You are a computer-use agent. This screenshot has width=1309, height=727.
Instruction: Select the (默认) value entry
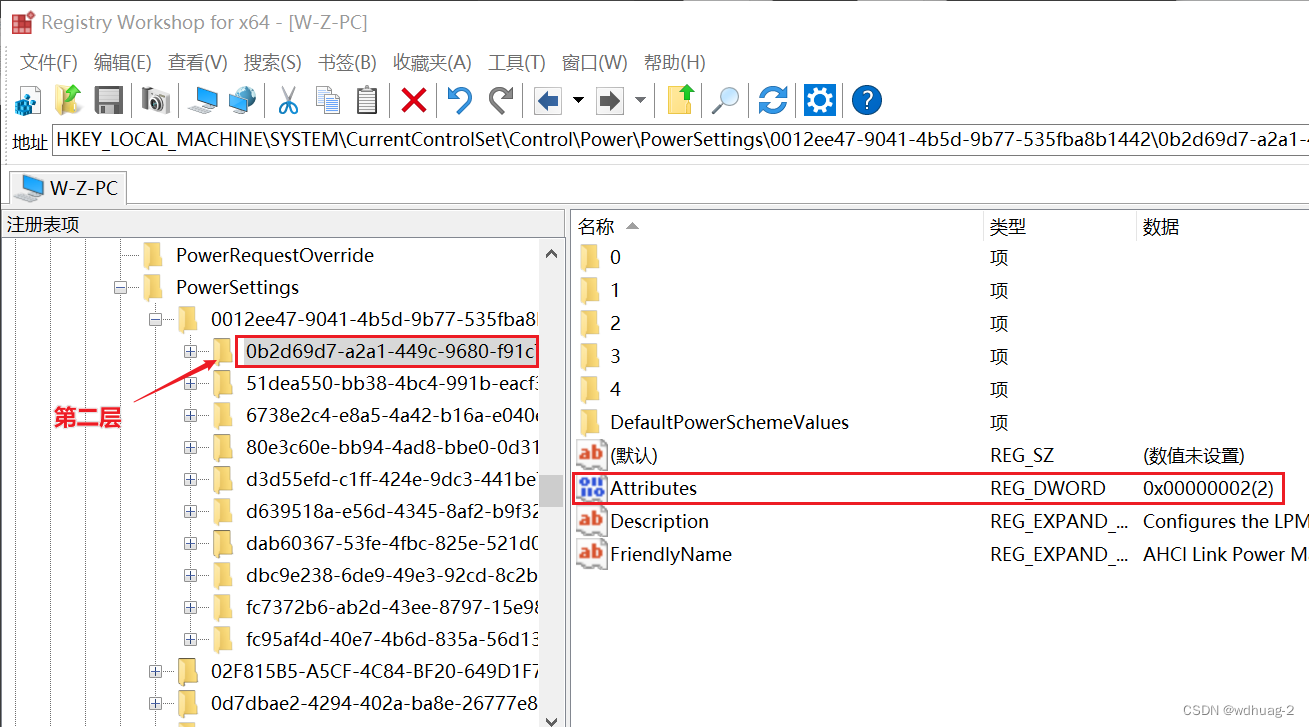[x=634, y=455]
